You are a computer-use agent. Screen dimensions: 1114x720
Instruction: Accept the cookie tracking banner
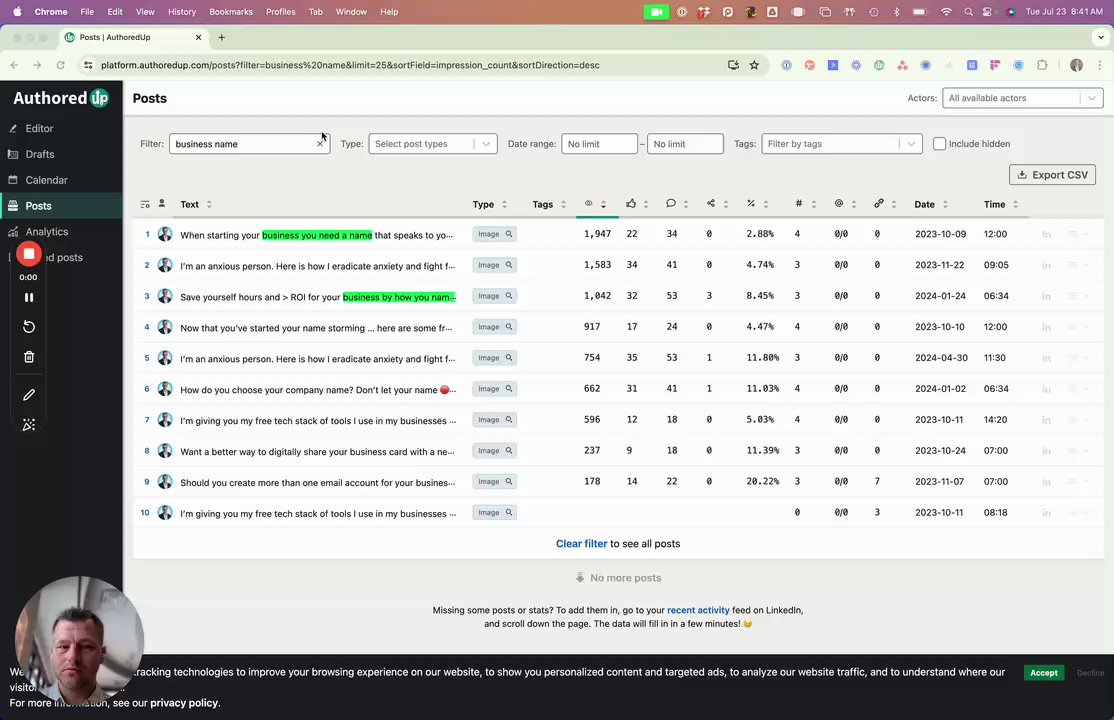coord(1044,672)
